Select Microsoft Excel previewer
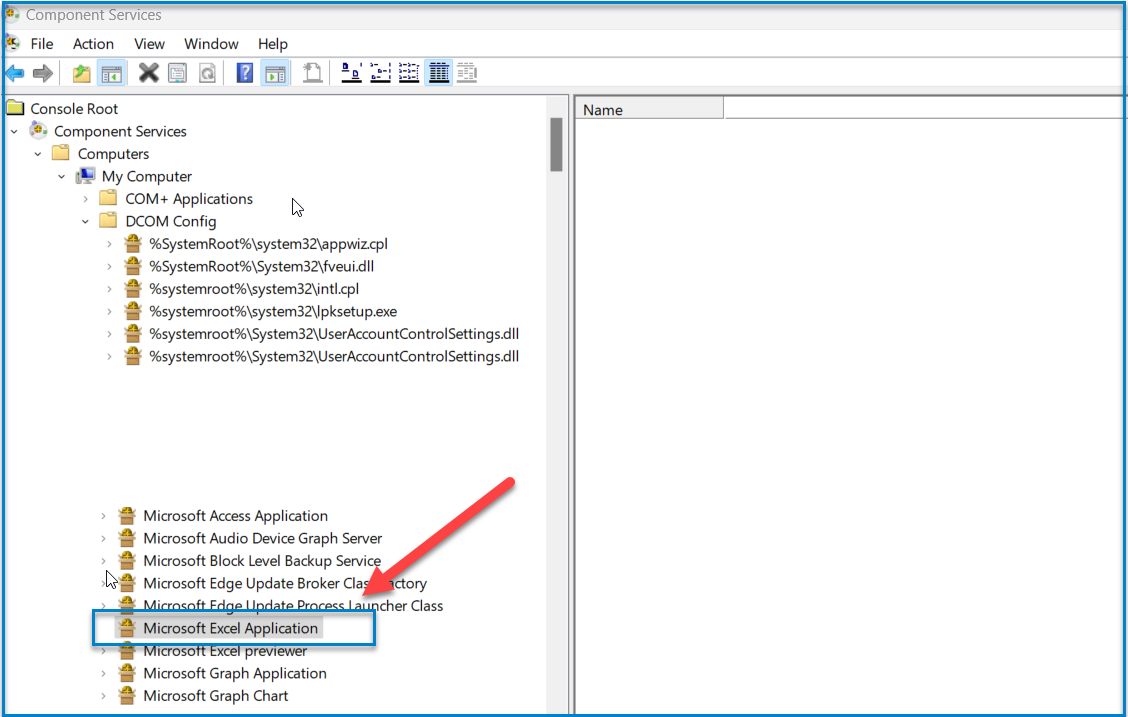This screenshot has width=1128, height=717. click(225, 651)
